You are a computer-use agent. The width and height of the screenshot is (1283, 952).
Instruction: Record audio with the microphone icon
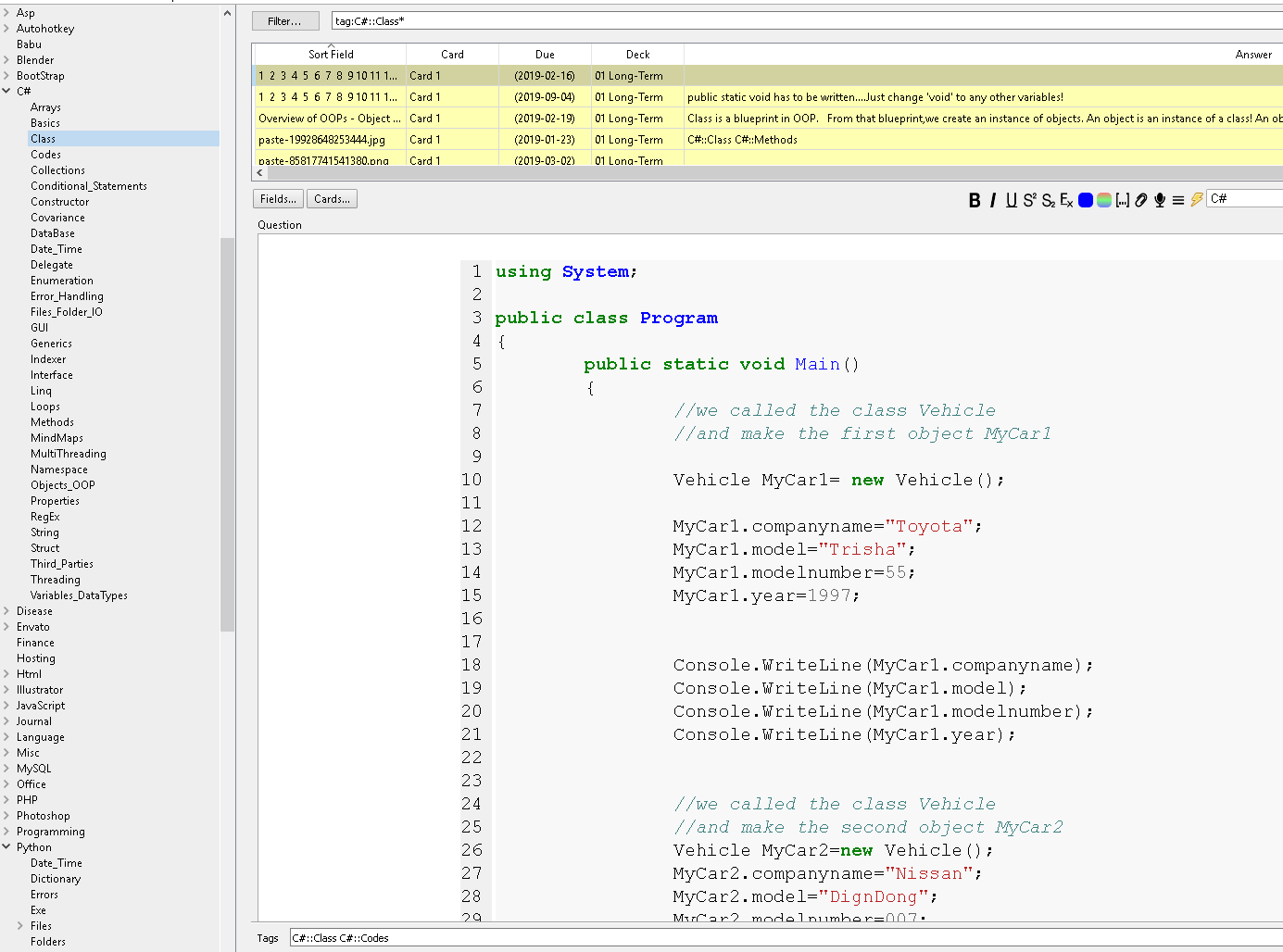pos(1159,199)
